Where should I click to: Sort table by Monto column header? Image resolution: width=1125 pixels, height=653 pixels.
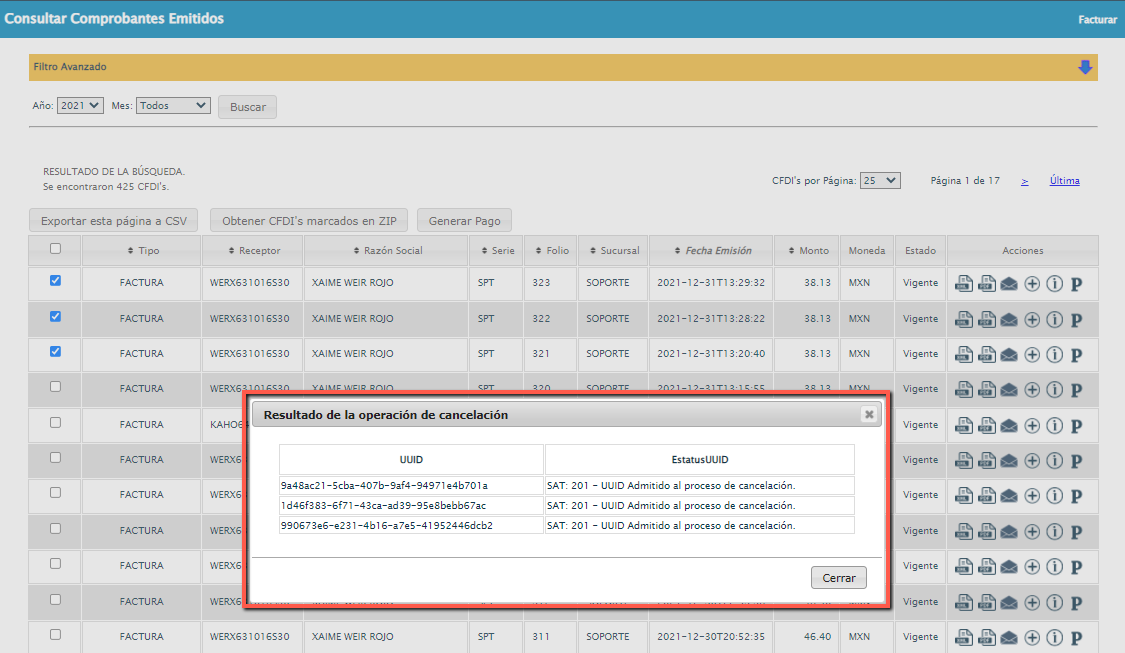[808, 251]
